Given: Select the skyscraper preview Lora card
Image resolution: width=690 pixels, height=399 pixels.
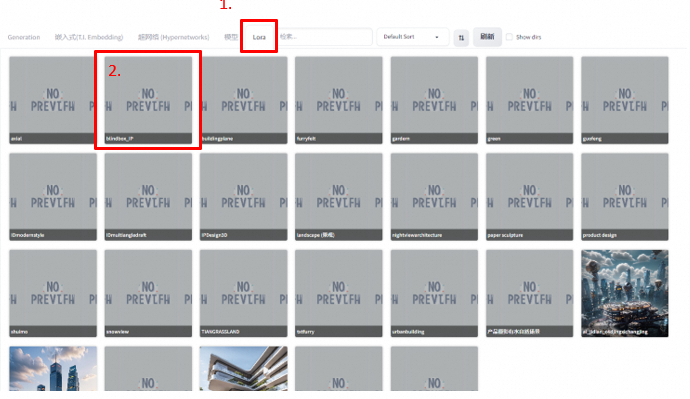Looking at the screenshot, I should (53, 368).
